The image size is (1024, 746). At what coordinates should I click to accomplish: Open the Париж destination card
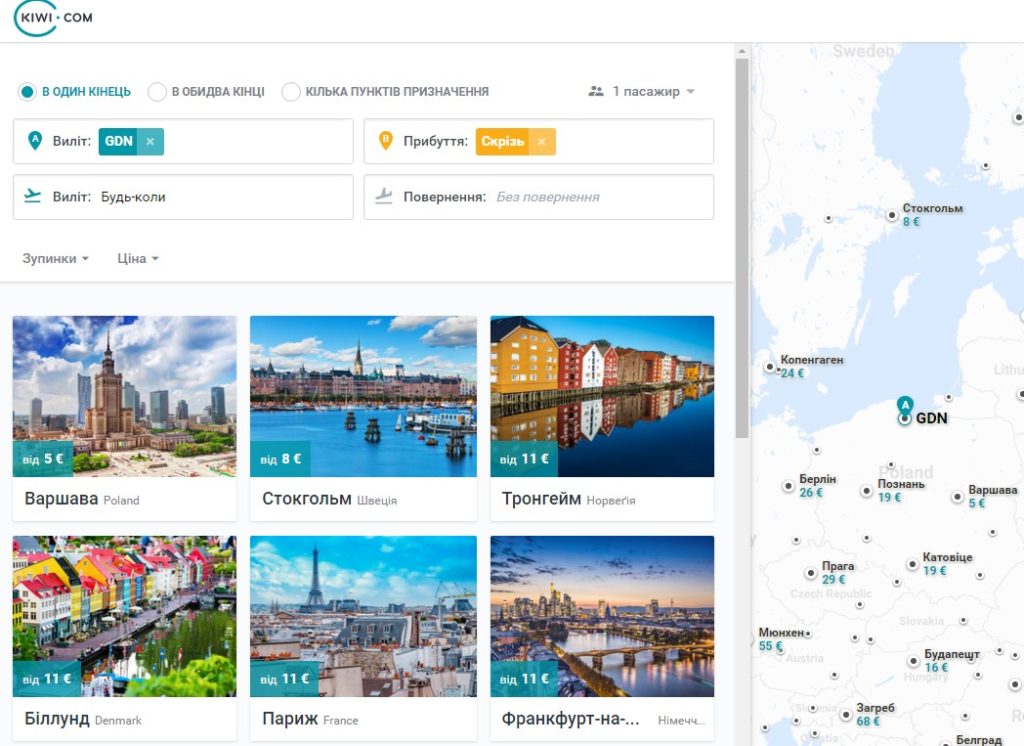pos(363,639)
